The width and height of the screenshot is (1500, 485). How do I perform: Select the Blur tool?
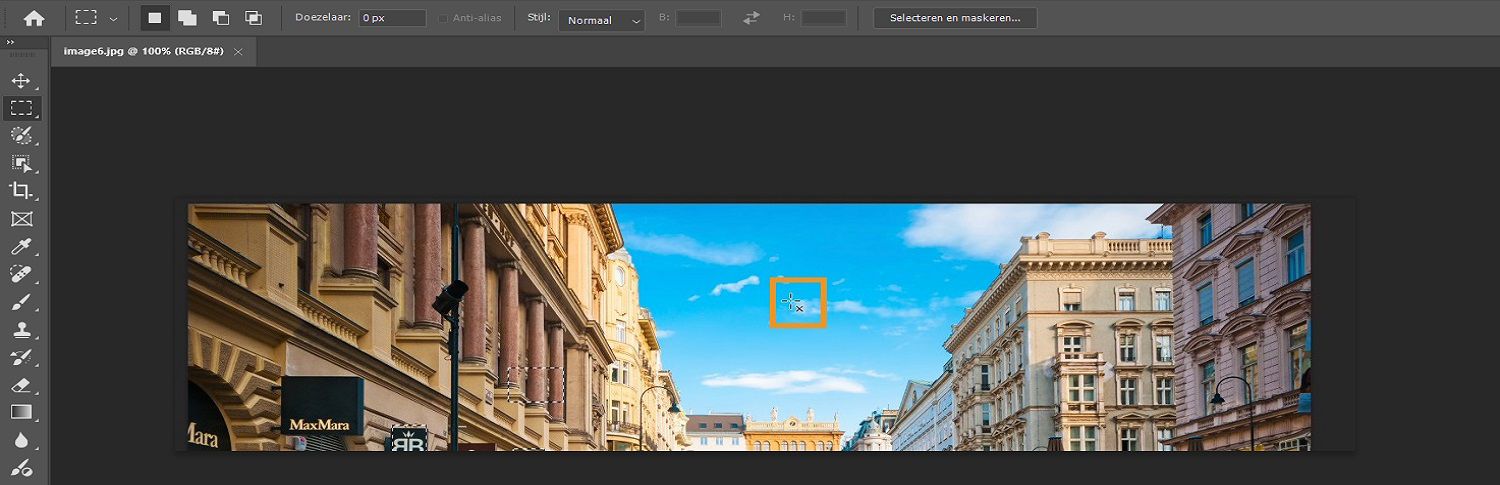pyautogui.click(x=21, y=439)
